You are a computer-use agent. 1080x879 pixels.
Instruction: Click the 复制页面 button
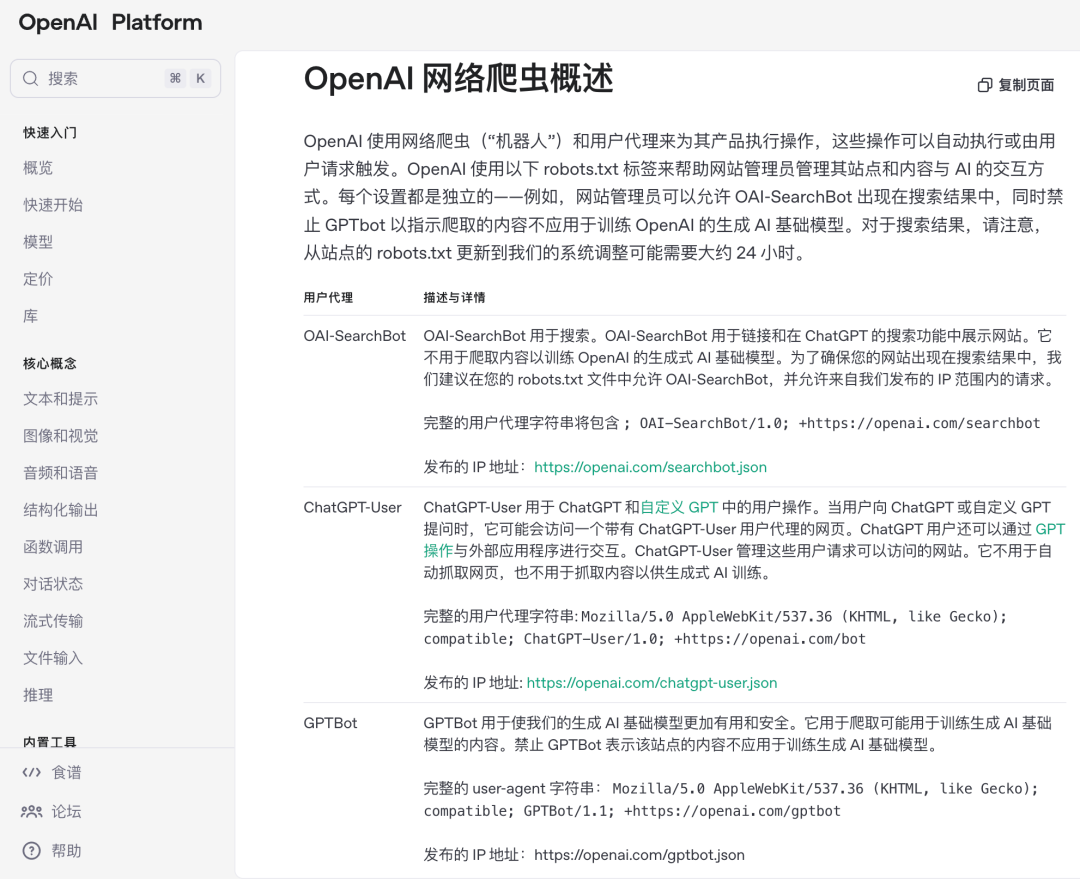[1016, 85]
